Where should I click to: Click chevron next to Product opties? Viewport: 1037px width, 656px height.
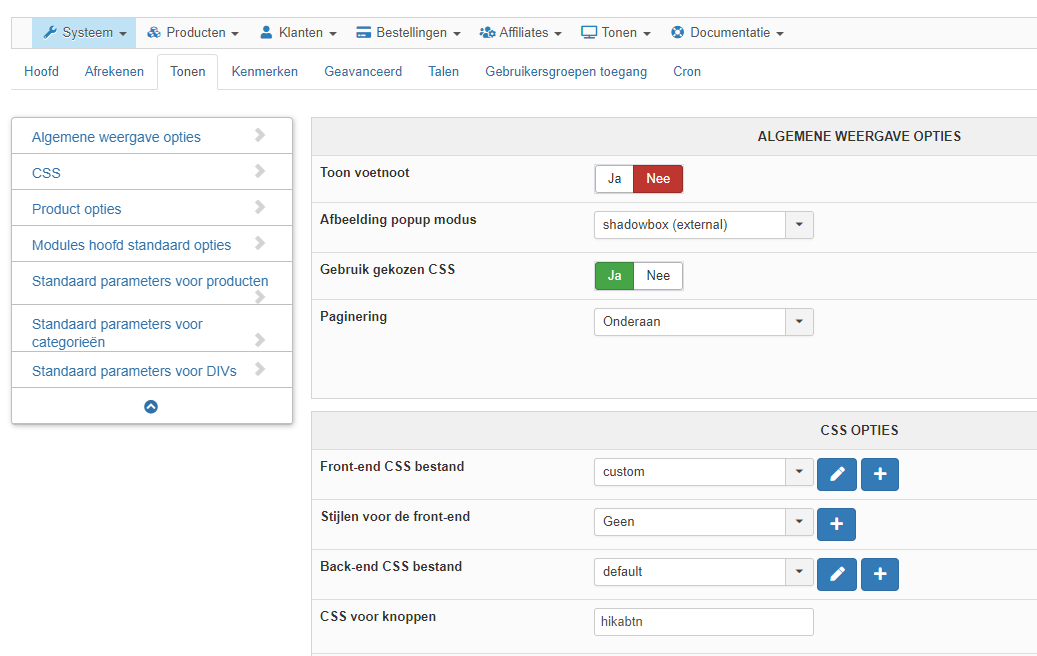[x=260, y=207]
